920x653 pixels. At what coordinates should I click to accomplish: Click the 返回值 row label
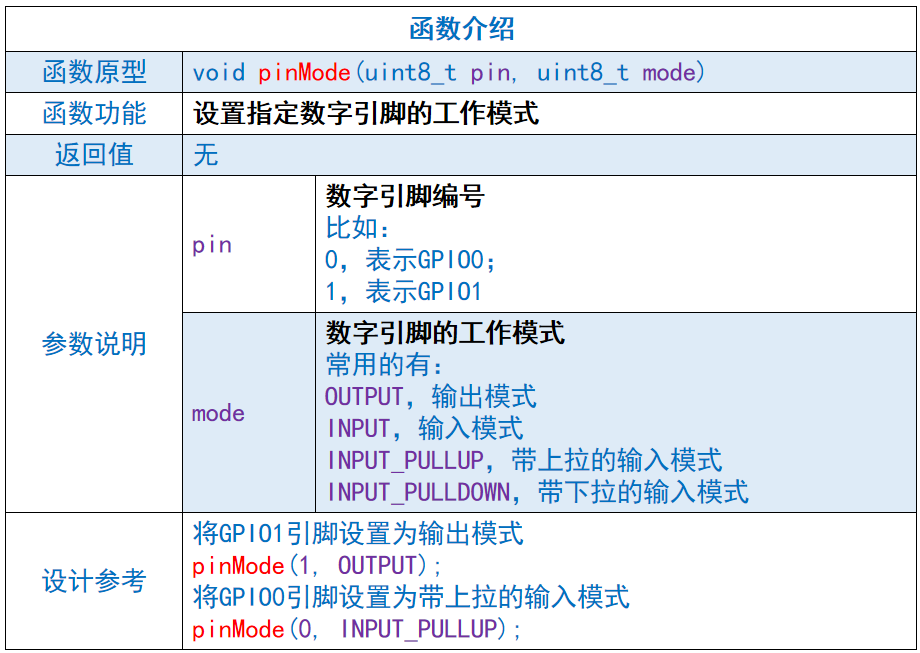click(x=92, y=155)
